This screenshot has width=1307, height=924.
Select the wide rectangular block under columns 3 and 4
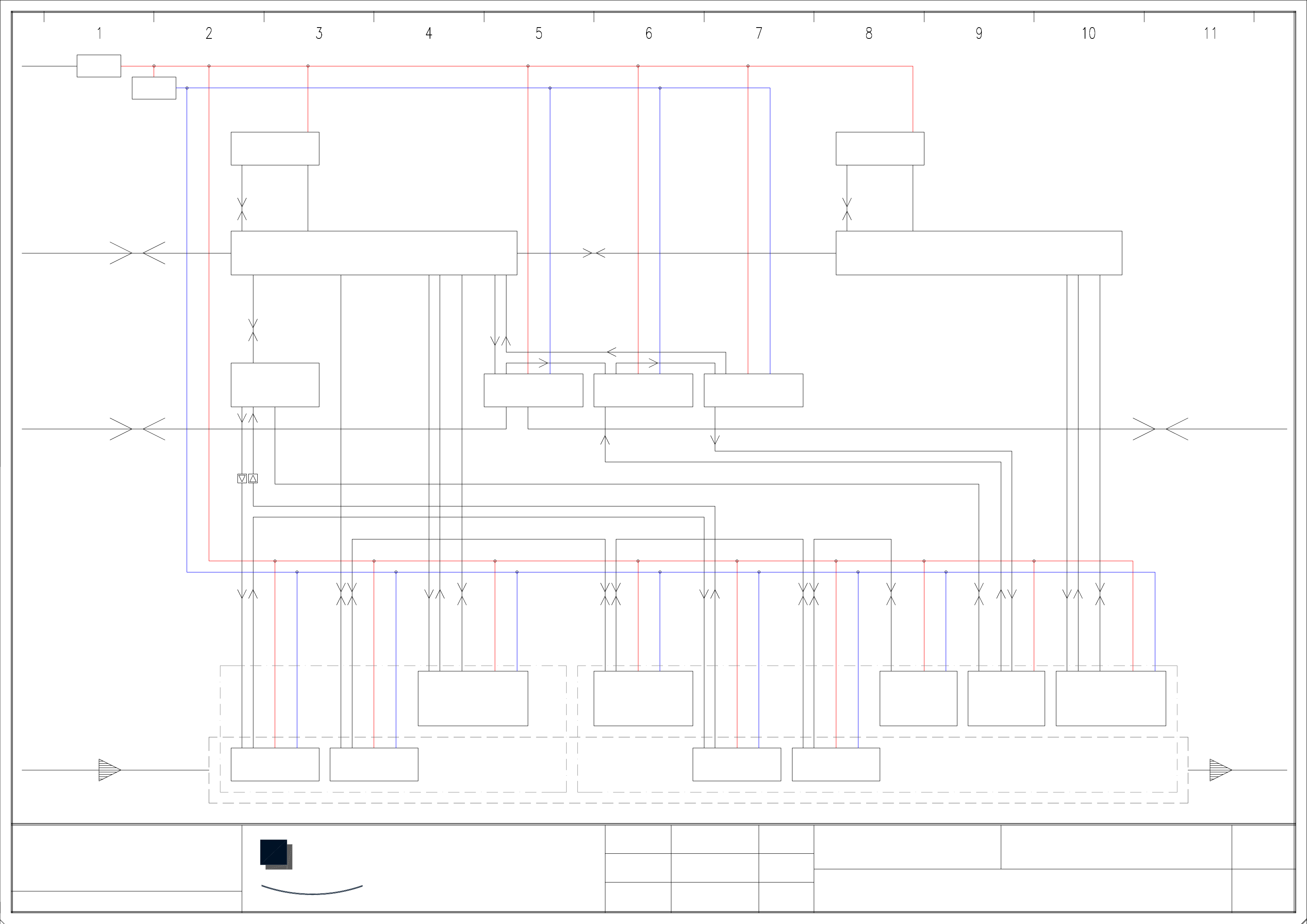[x=373, y=253]
